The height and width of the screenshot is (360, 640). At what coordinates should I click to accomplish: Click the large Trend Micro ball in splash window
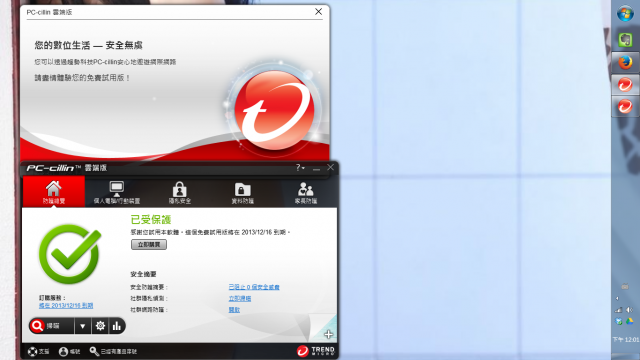click(x=274, y=110)
